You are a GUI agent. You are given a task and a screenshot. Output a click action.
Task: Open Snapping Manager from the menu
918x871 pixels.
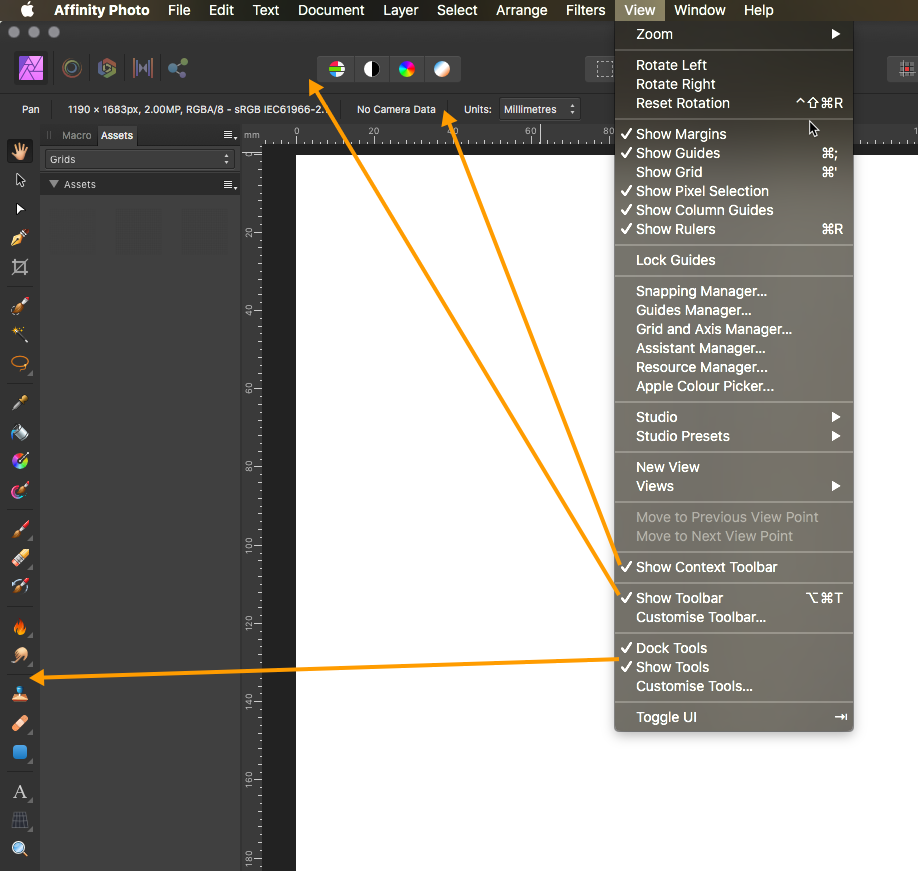(701, 291)
